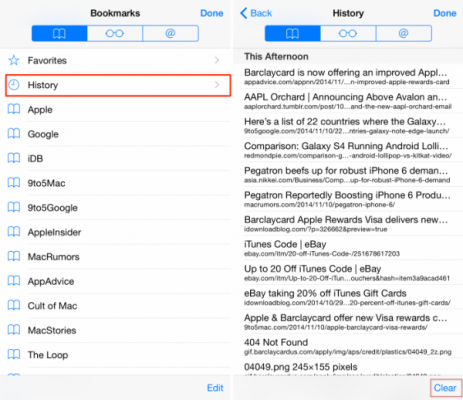Open 'Up to 20 Off iTunes Code | eBay' entry
The image size is (463, 400).
pyautogui.click(x=348, y=273)
